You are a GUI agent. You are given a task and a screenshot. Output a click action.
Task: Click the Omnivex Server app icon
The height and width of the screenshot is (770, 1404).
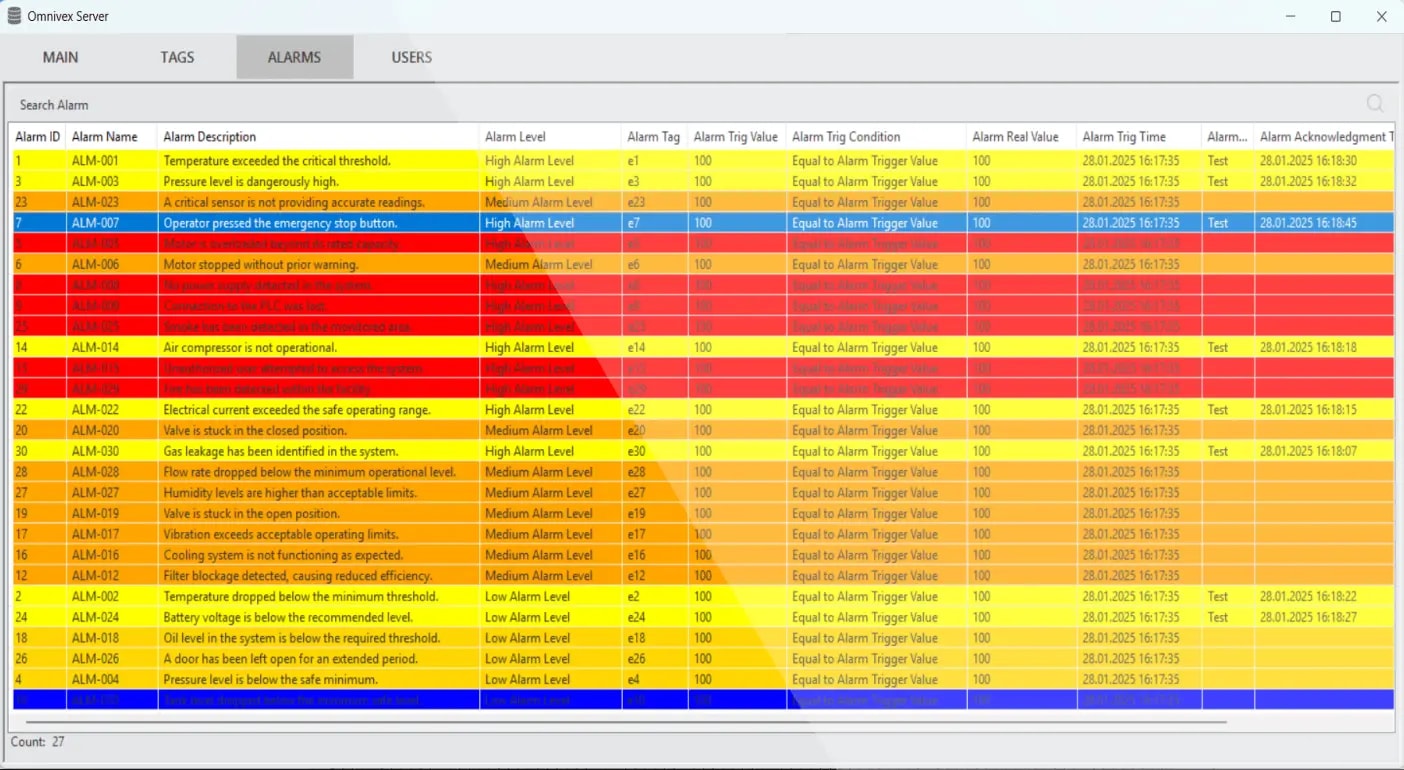point(14,16)
